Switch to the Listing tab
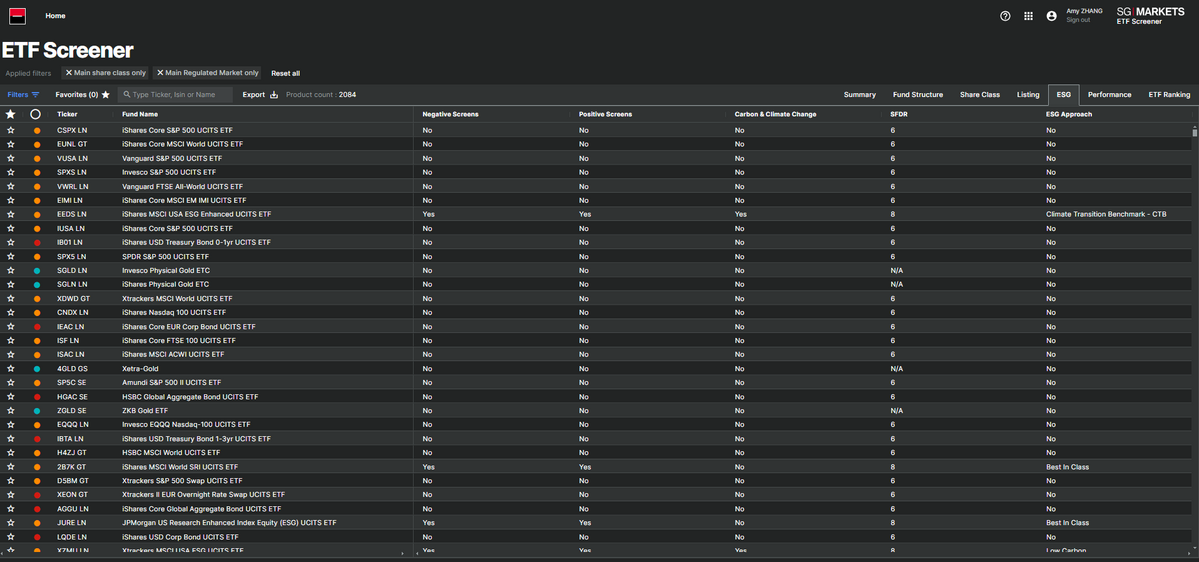Screen dimensions: 1199x562 [x=1028, y=95]
